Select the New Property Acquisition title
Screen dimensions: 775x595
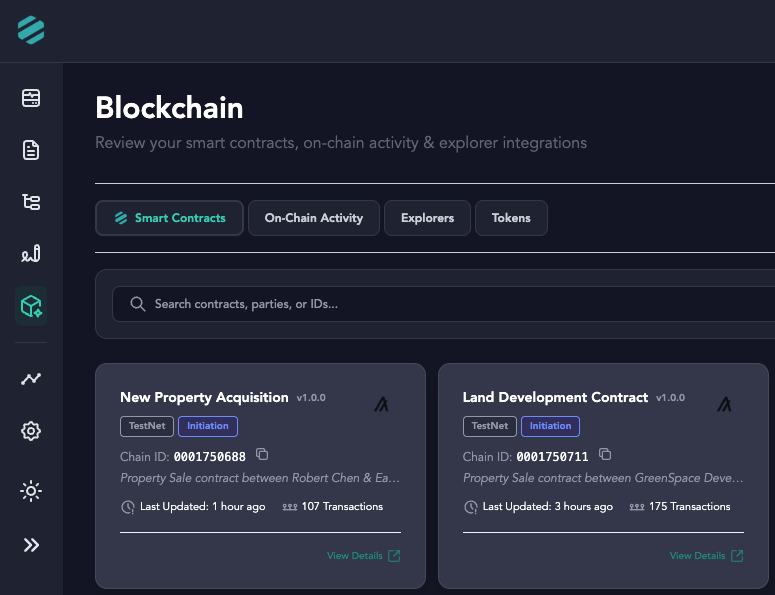(x=204, y=397)
